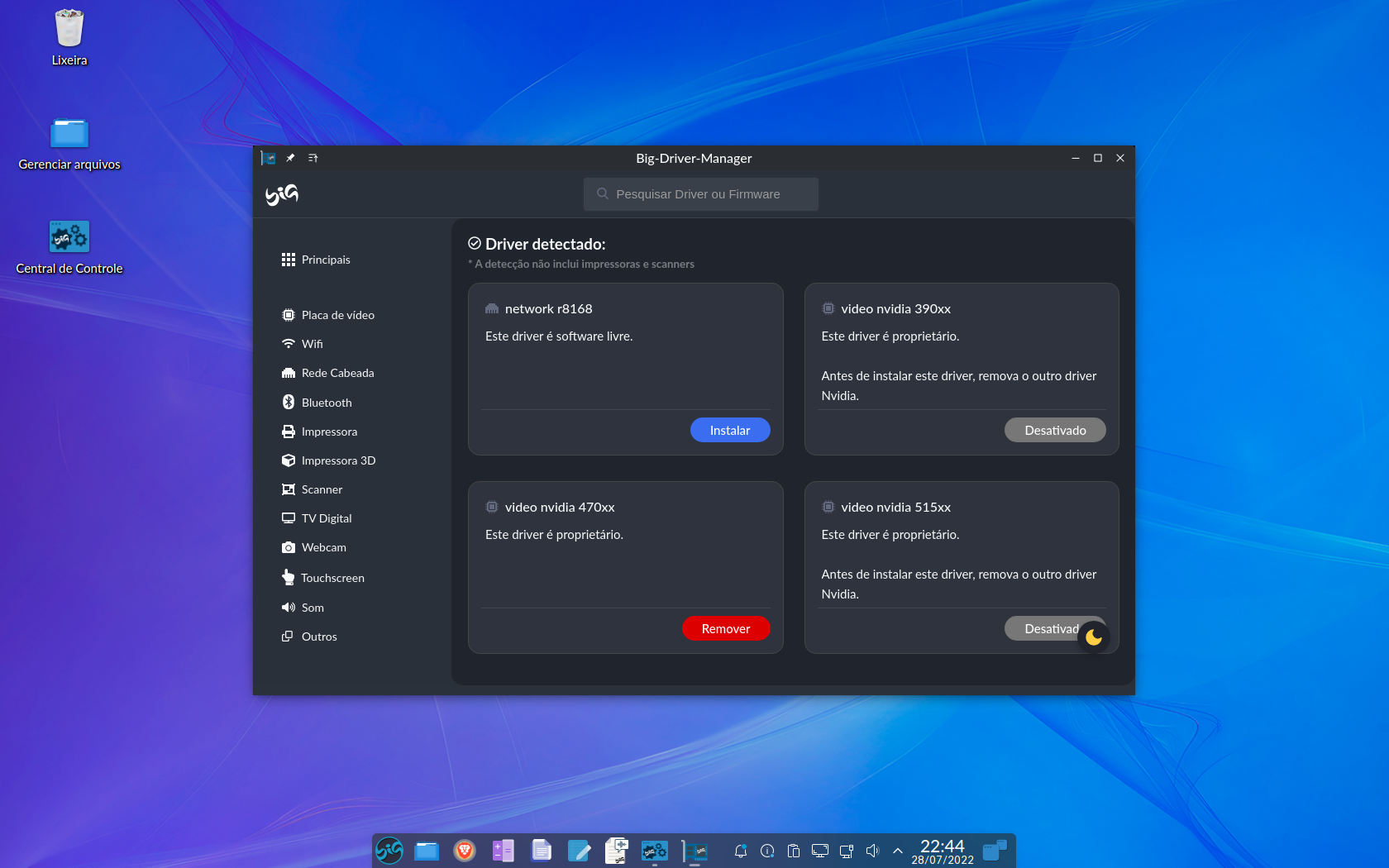Click the Outros icon in sidebar

[x=288, y=637]
